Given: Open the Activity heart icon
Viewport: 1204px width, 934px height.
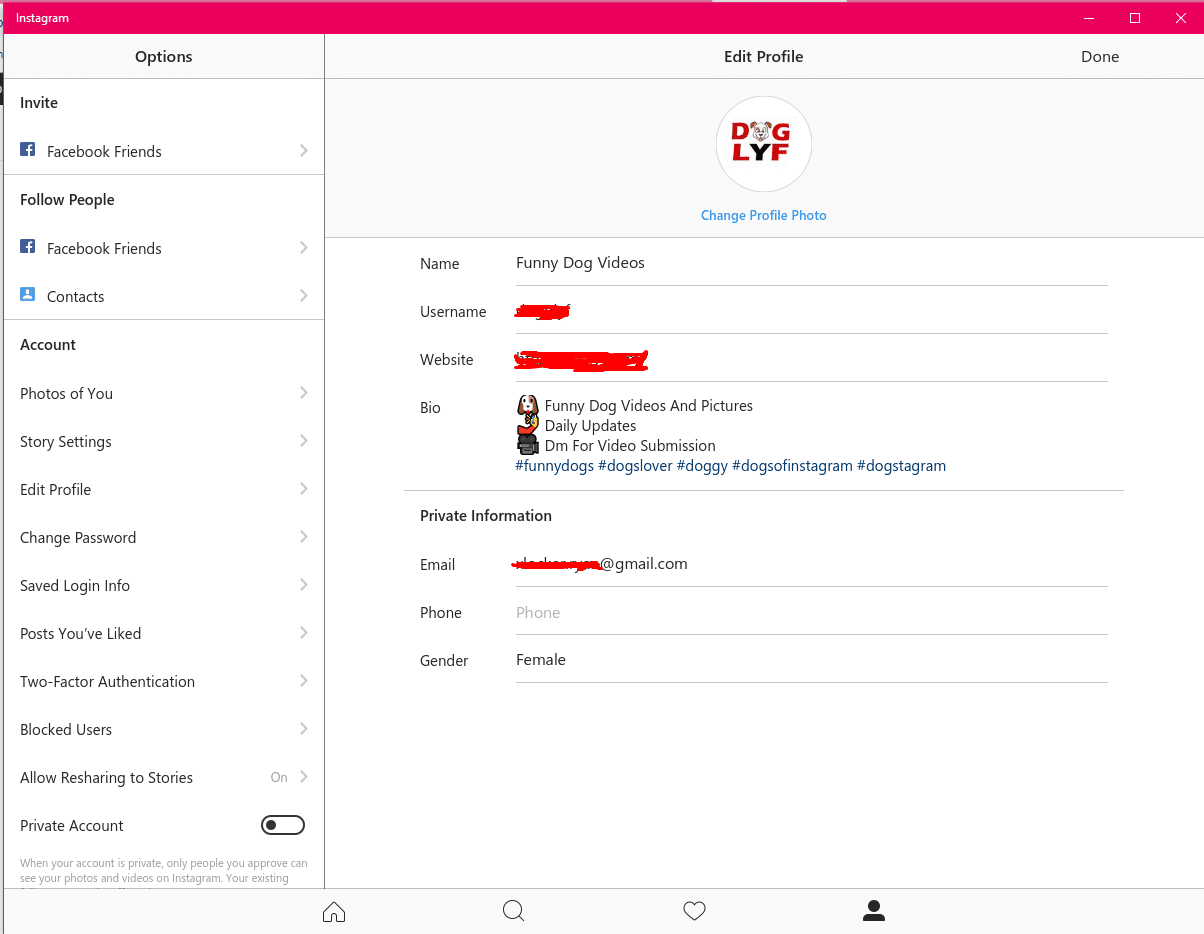Looking at the screenshot, I should click(694, 911).
